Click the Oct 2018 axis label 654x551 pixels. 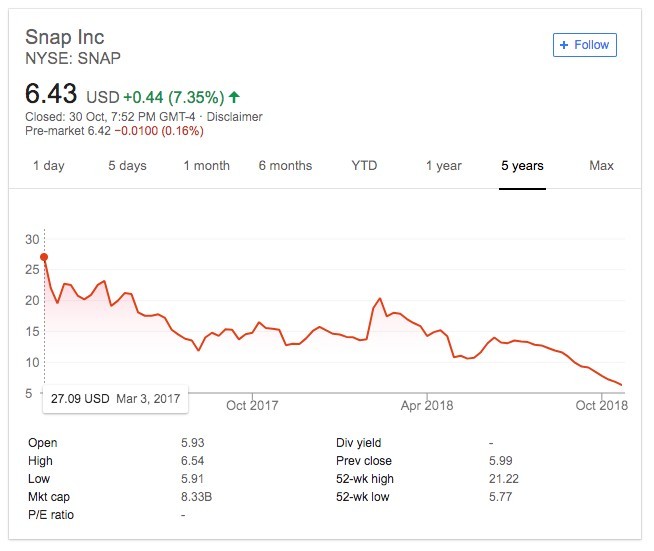coord(600,405)
